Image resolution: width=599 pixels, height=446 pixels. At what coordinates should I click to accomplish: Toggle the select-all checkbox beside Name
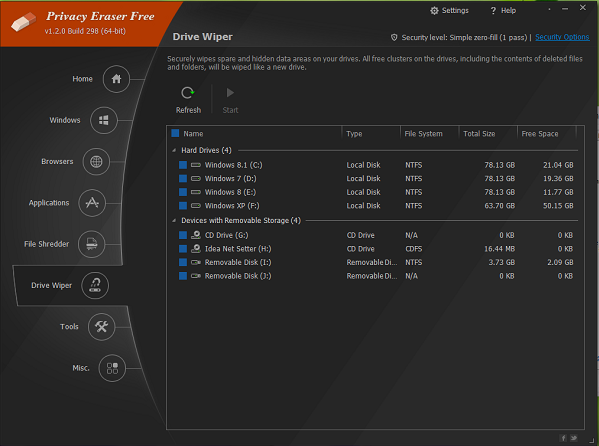175,133
